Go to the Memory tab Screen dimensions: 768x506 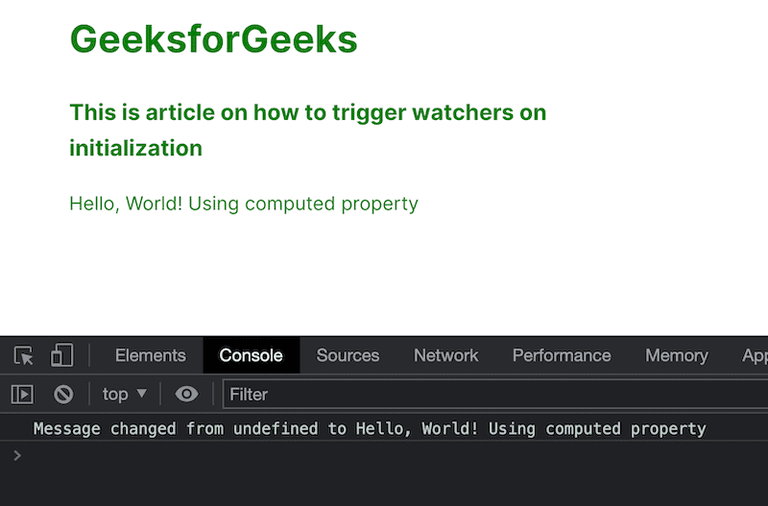(676, 355)
